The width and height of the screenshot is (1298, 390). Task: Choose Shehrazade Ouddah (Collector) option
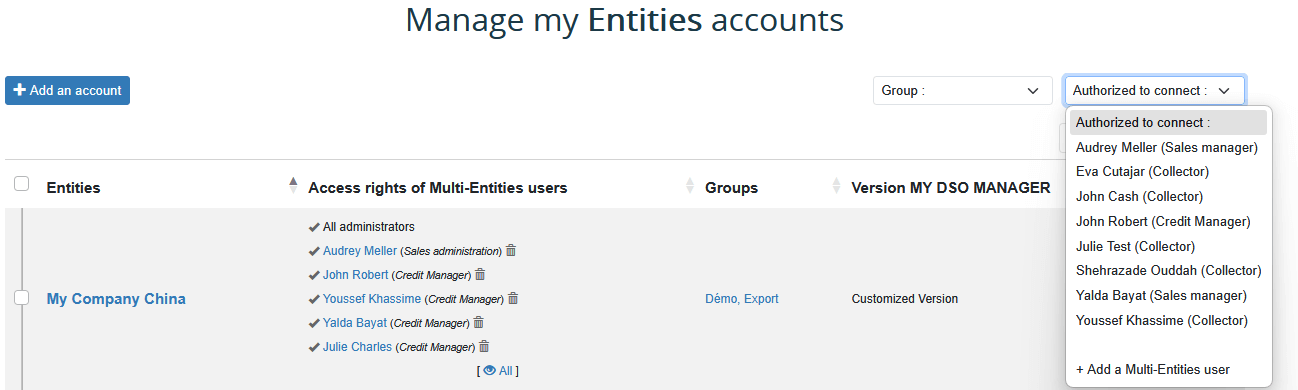click(x=1168, y=270)
